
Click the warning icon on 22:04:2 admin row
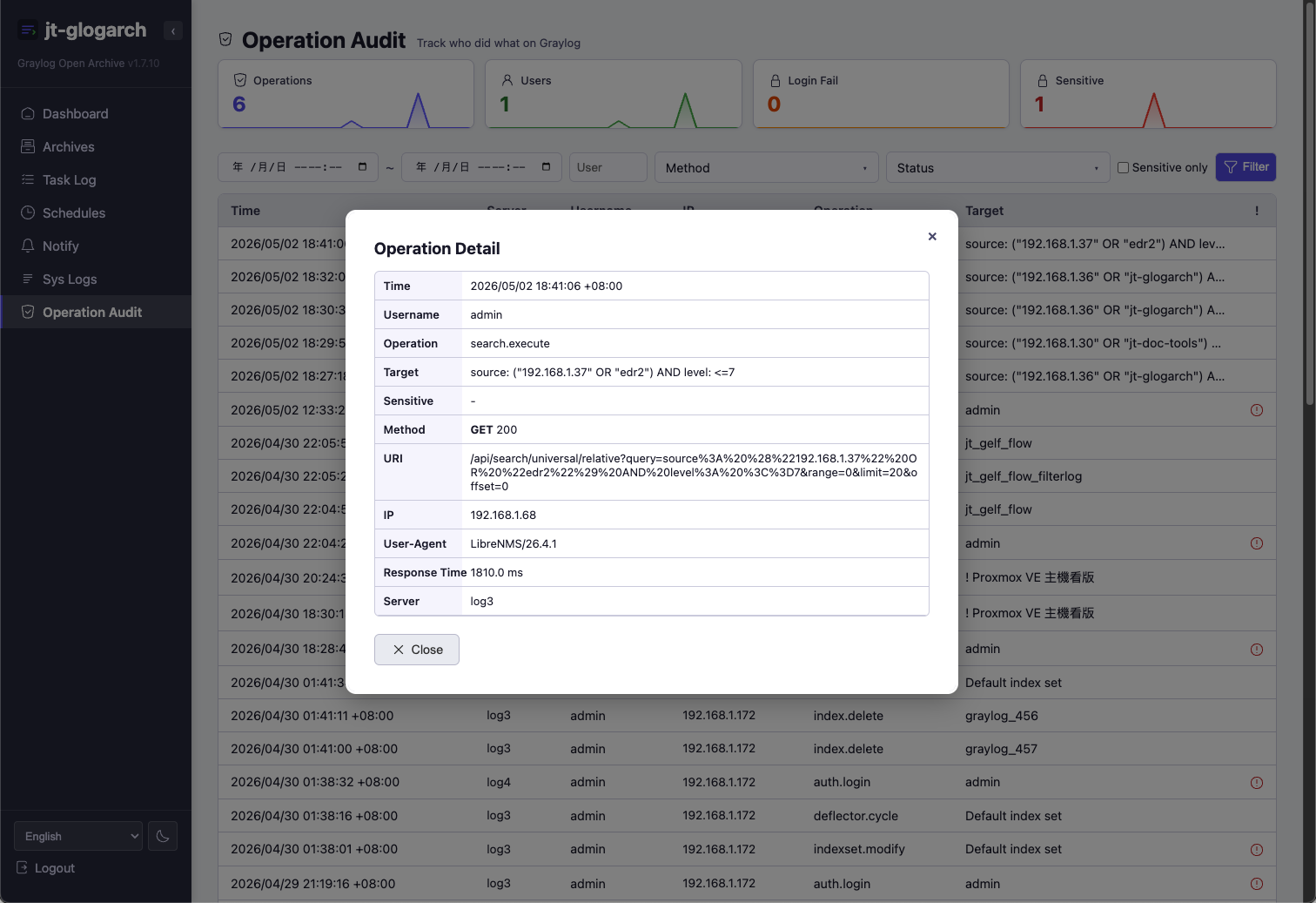(x=1257, y=543)
